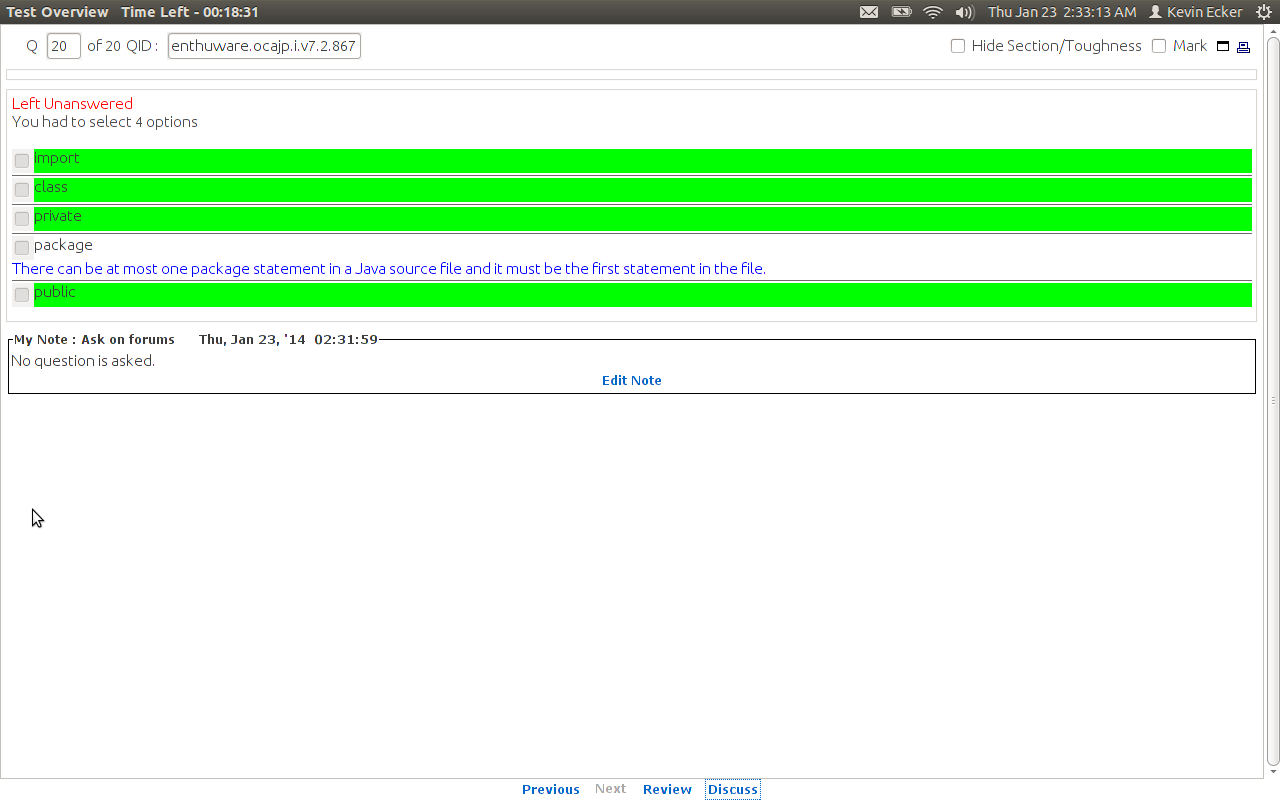This screenshot has height=800, width=1280.
Task: Click the volume speaker icon
Action: point(962,12)
